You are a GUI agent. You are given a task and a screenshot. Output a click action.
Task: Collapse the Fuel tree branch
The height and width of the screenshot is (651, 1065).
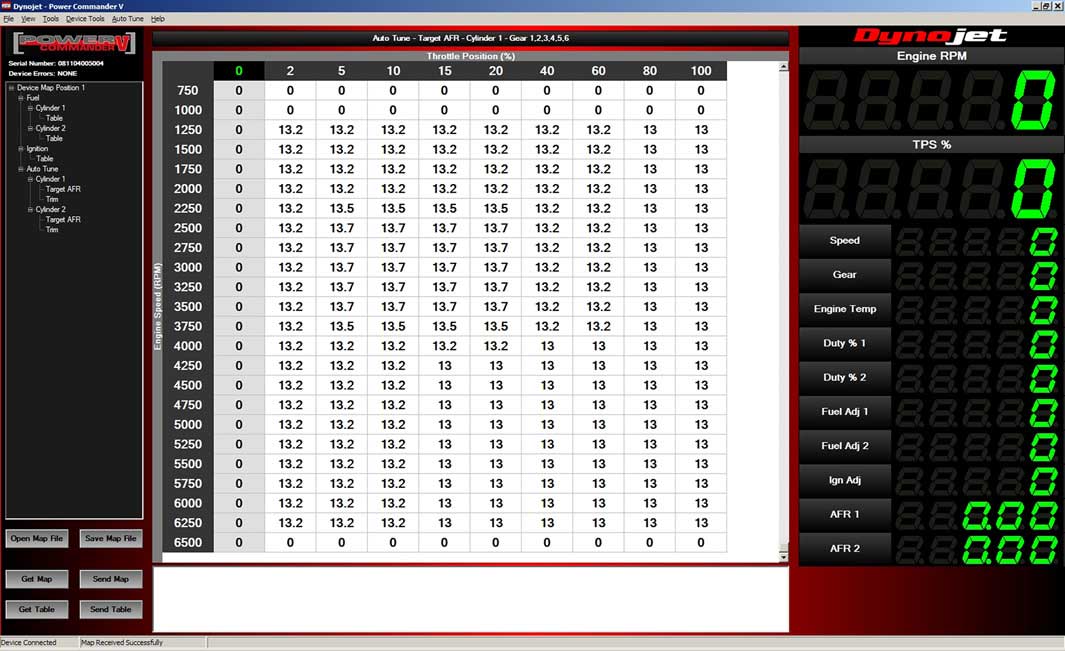click(20, 98)
